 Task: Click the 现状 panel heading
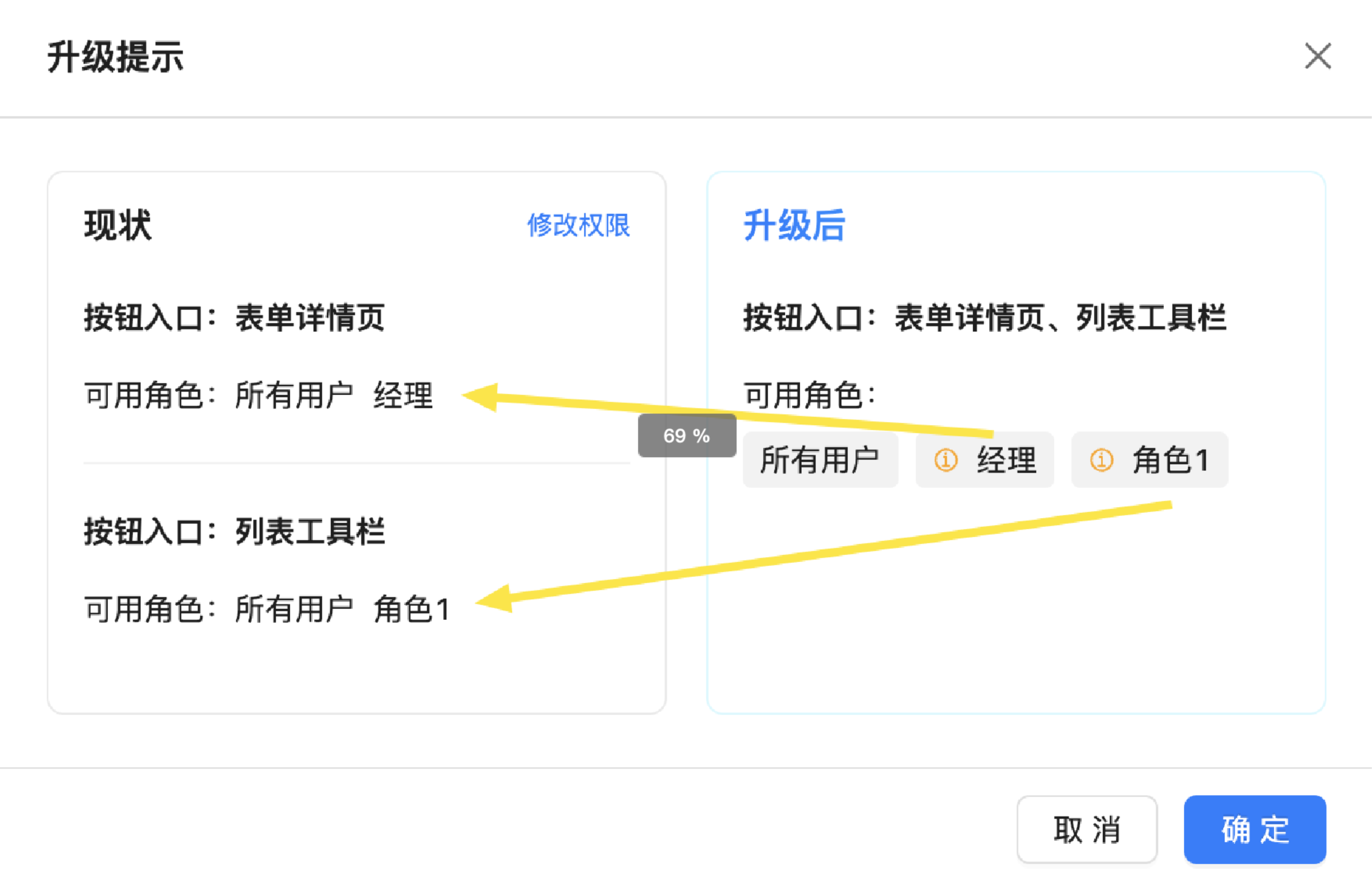click(x=117, y=225)
